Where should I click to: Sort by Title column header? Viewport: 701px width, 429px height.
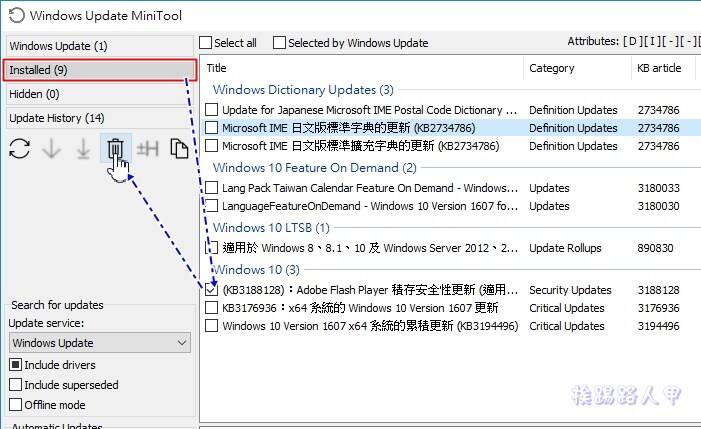362,68
